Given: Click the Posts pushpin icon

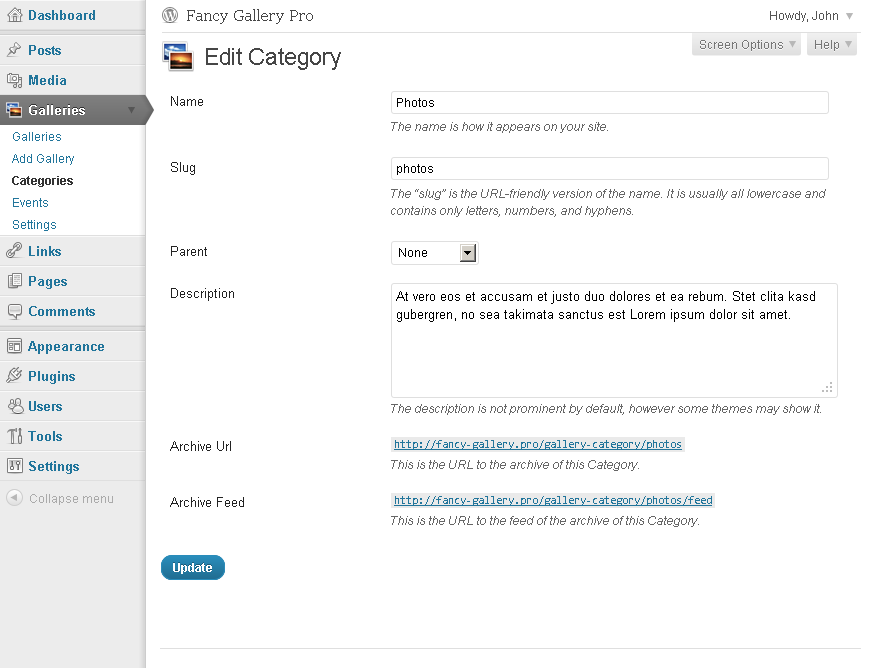Looking at the screenshot, I should pos(15,50).
